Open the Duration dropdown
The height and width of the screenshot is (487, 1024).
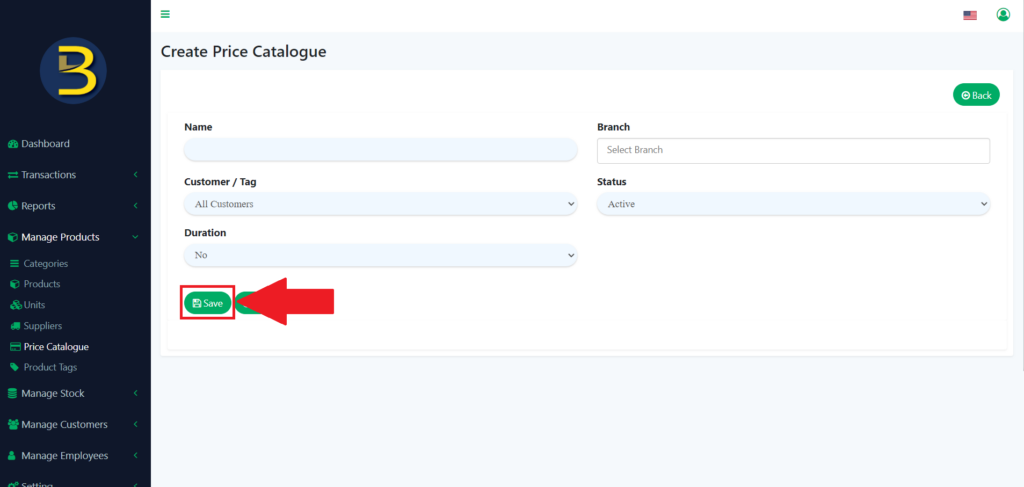tap(380, 255)
